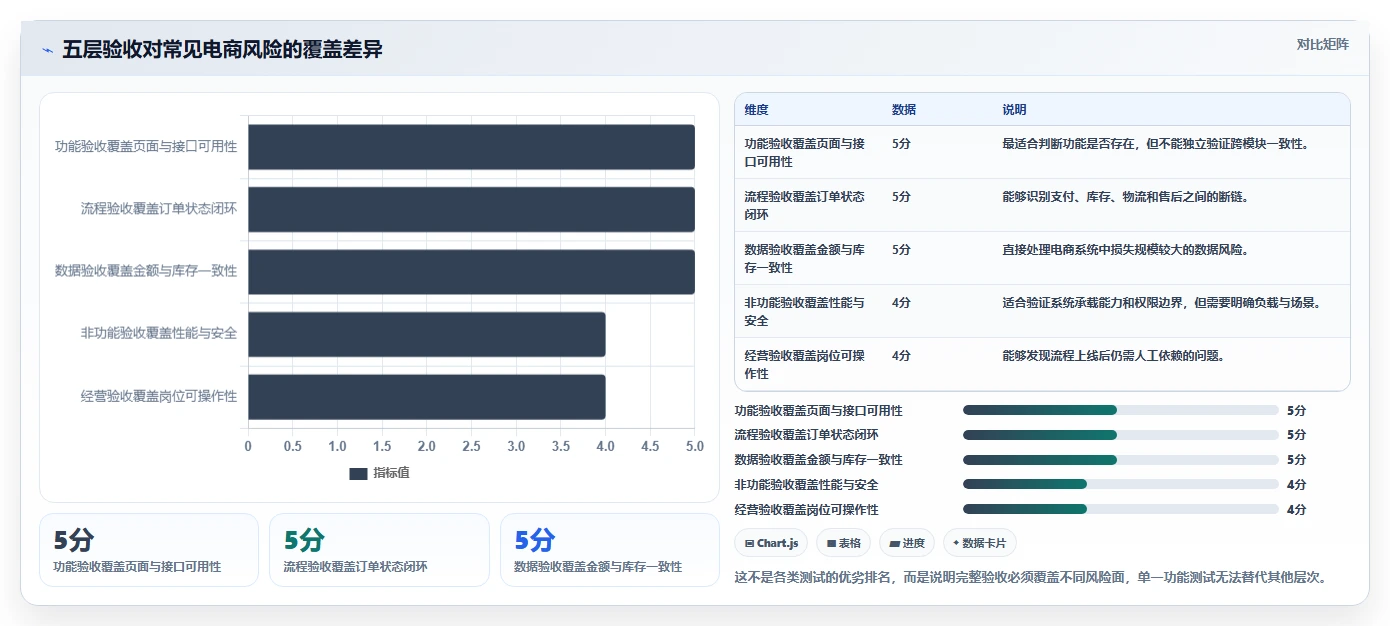1390x626 pixels.
Task: Click chart axis label 经营验收覆盖岗位可操作性
Action: click(x=159, y=396)
